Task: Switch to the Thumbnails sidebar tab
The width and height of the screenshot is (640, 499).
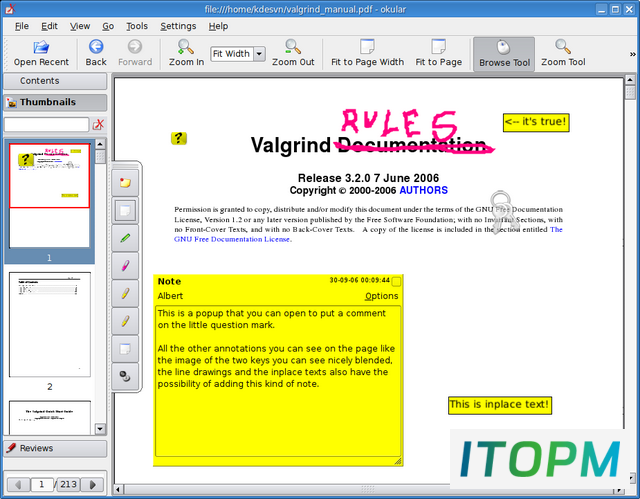Action: (x=55, y=102)
